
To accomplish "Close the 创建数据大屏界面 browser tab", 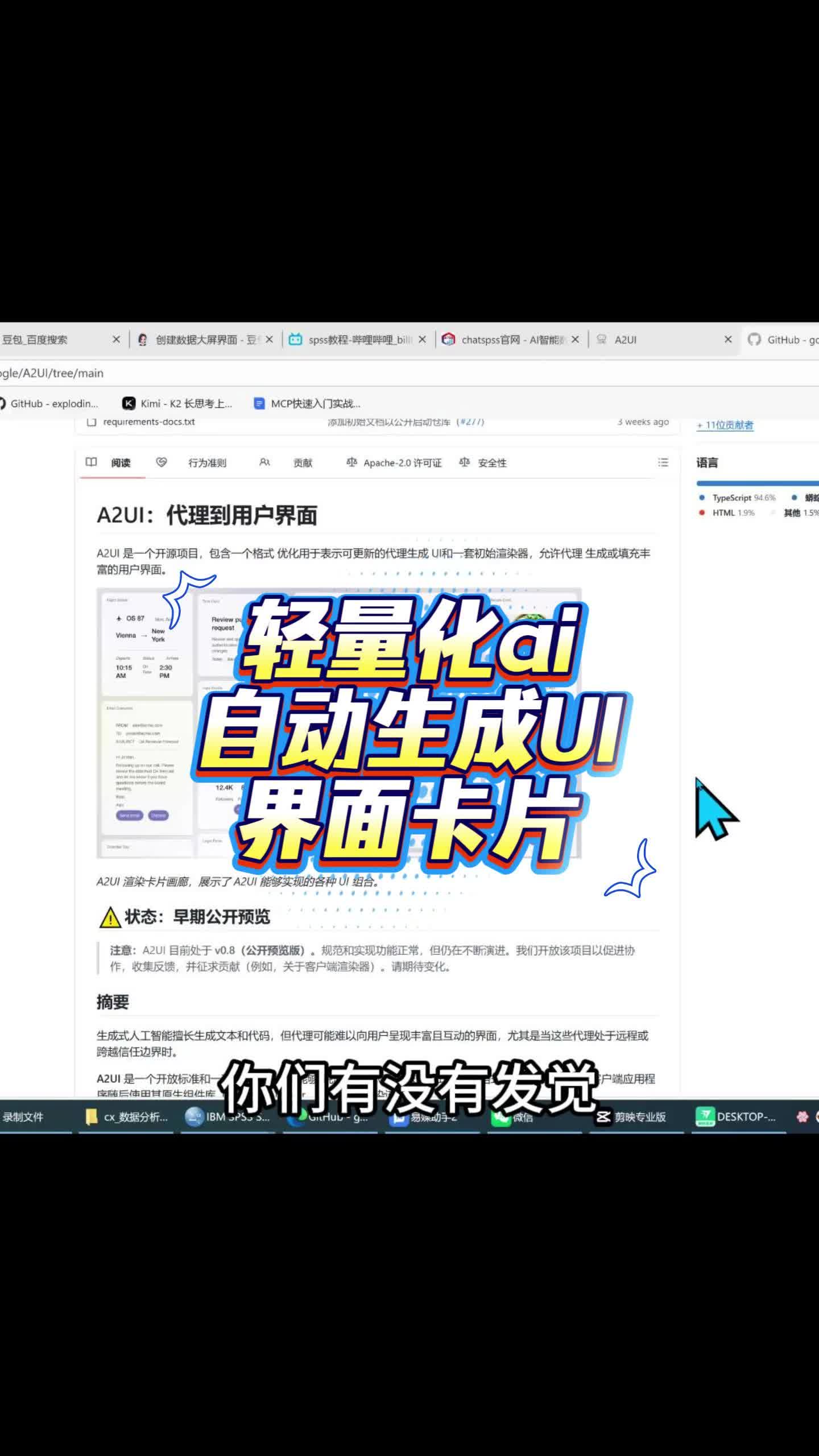I will (270, 340).
